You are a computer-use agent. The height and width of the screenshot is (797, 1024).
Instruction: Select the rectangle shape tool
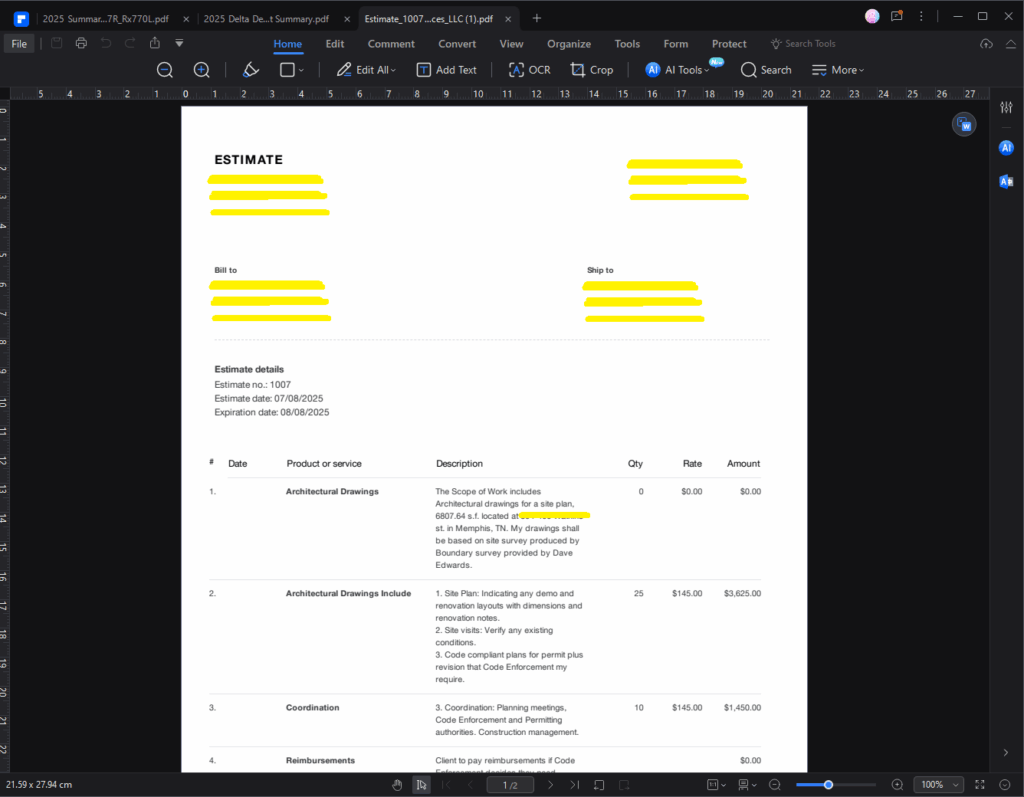[287, 70]
